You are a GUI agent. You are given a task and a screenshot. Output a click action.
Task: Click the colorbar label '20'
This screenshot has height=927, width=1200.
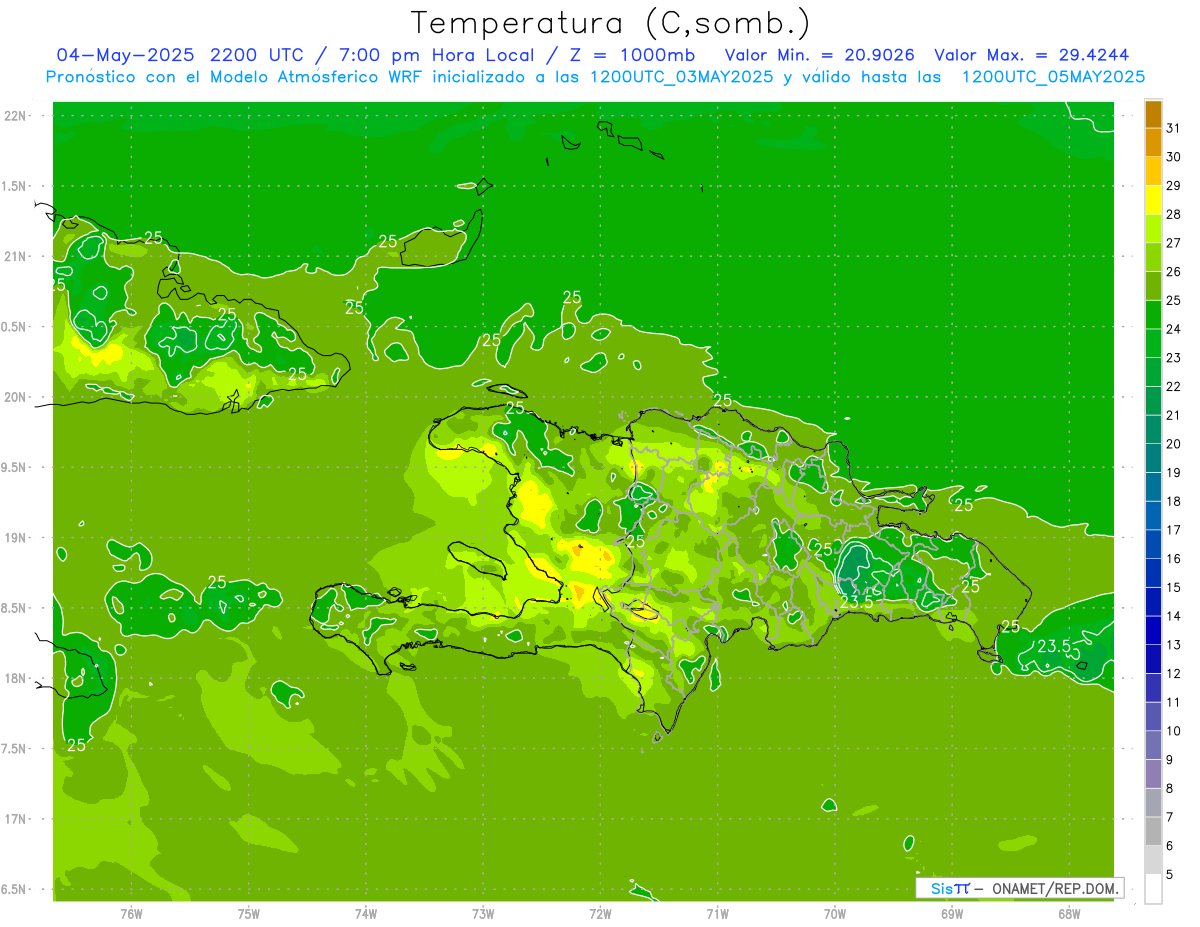pyautogui.click(x=1174, y=444)
